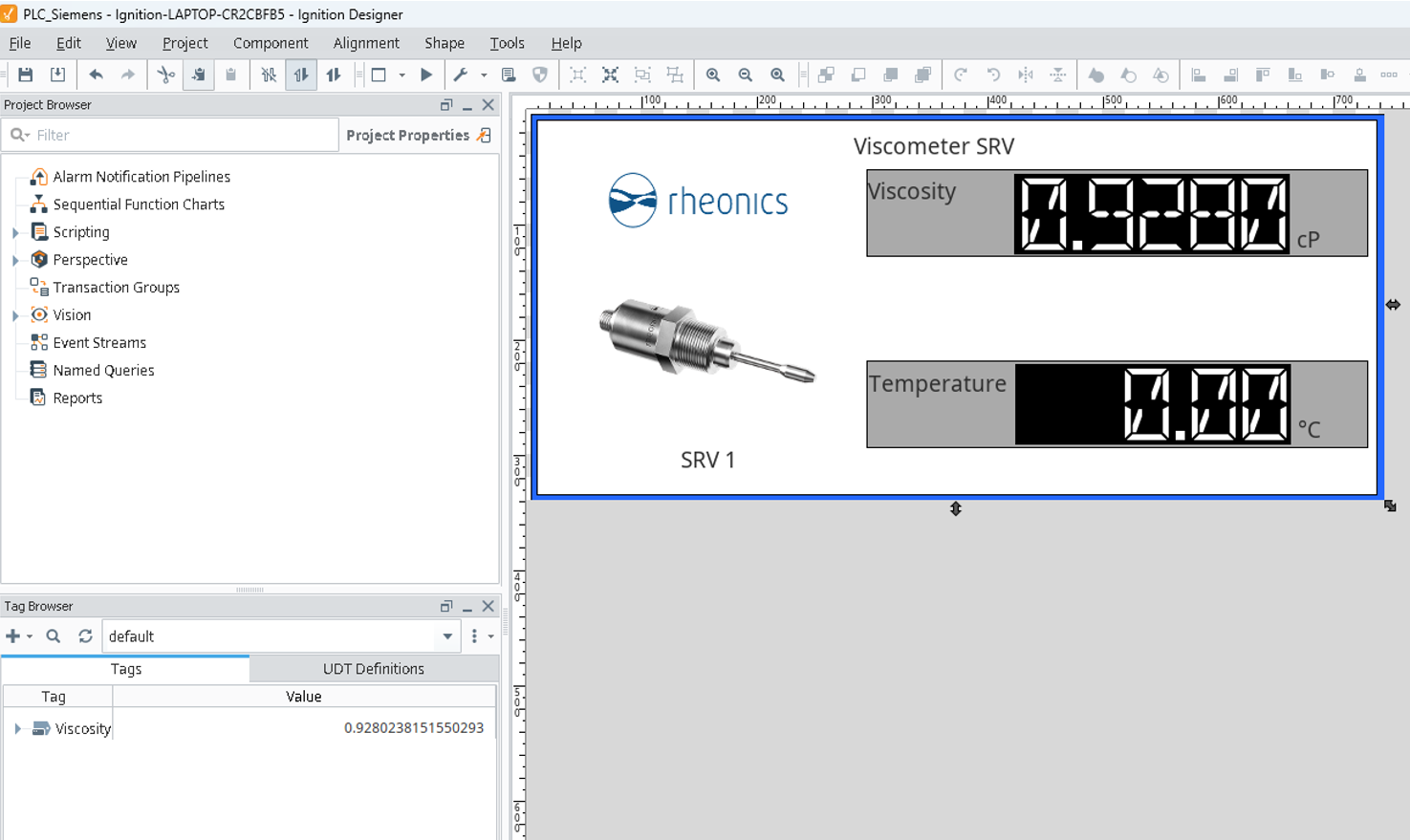Click the Cut scissors icon
Viewport: 1410px width, 840px height.
(x=166, y=75)
